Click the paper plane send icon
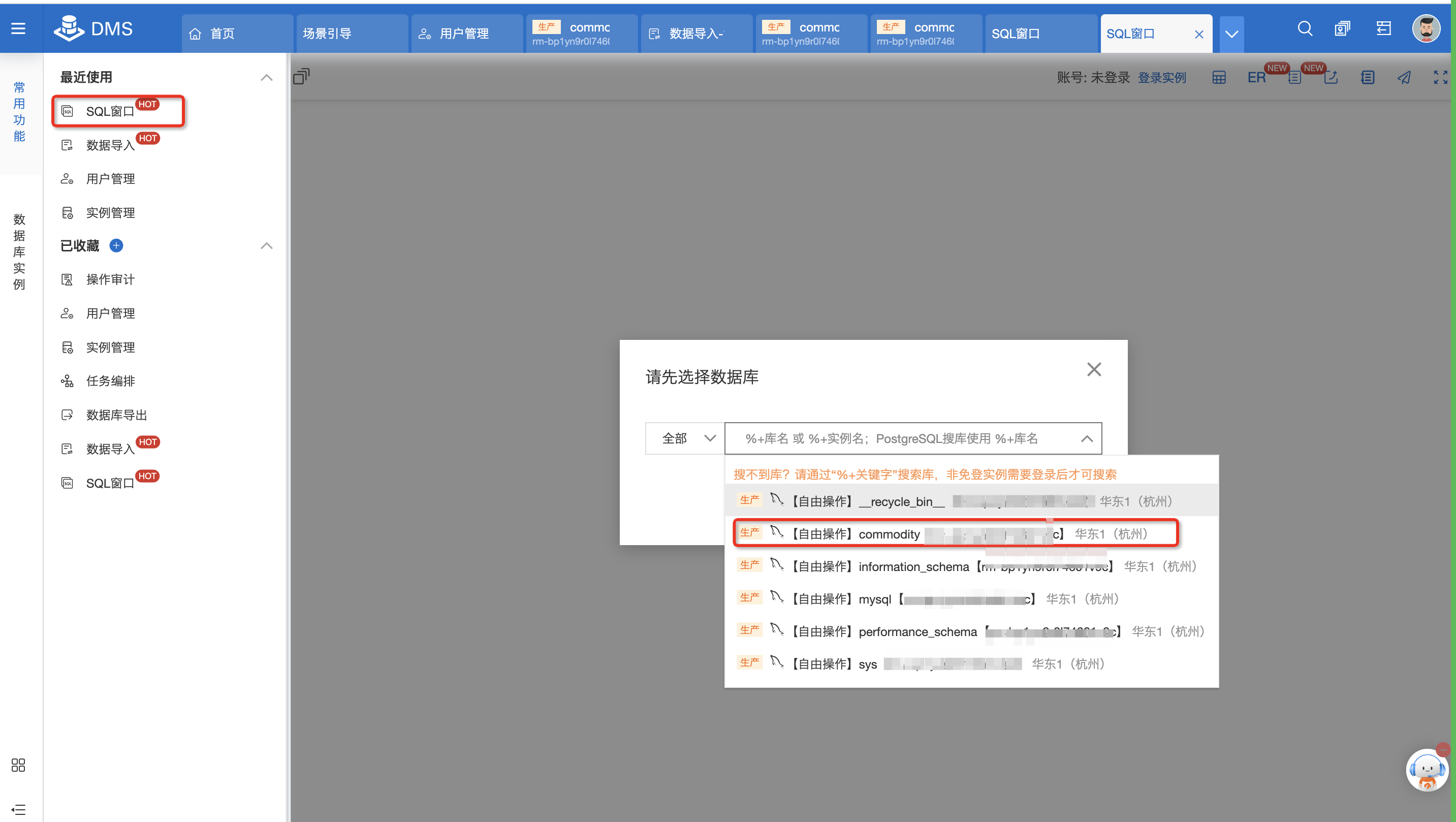This screenshot has height=822, width=1456. [1404, 77]
